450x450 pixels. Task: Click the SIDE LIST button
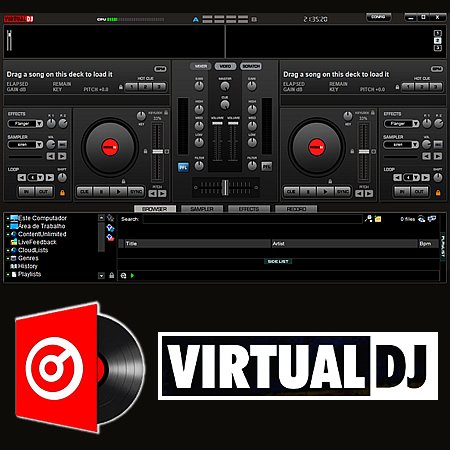[278, 262]
